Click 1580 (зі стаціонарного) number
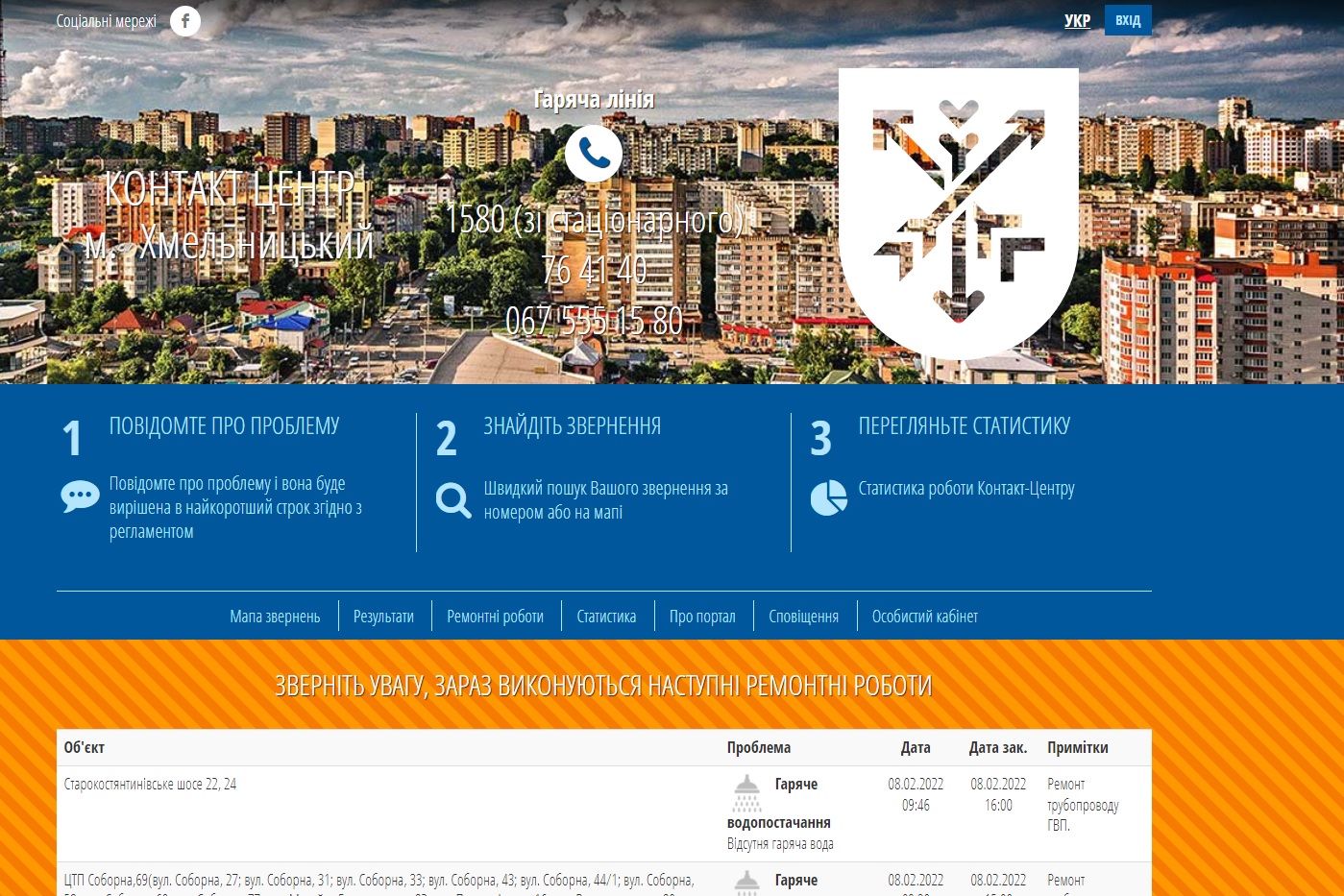Image resolution: width=1344 pixels, height=896 pixels. (594, 219)
